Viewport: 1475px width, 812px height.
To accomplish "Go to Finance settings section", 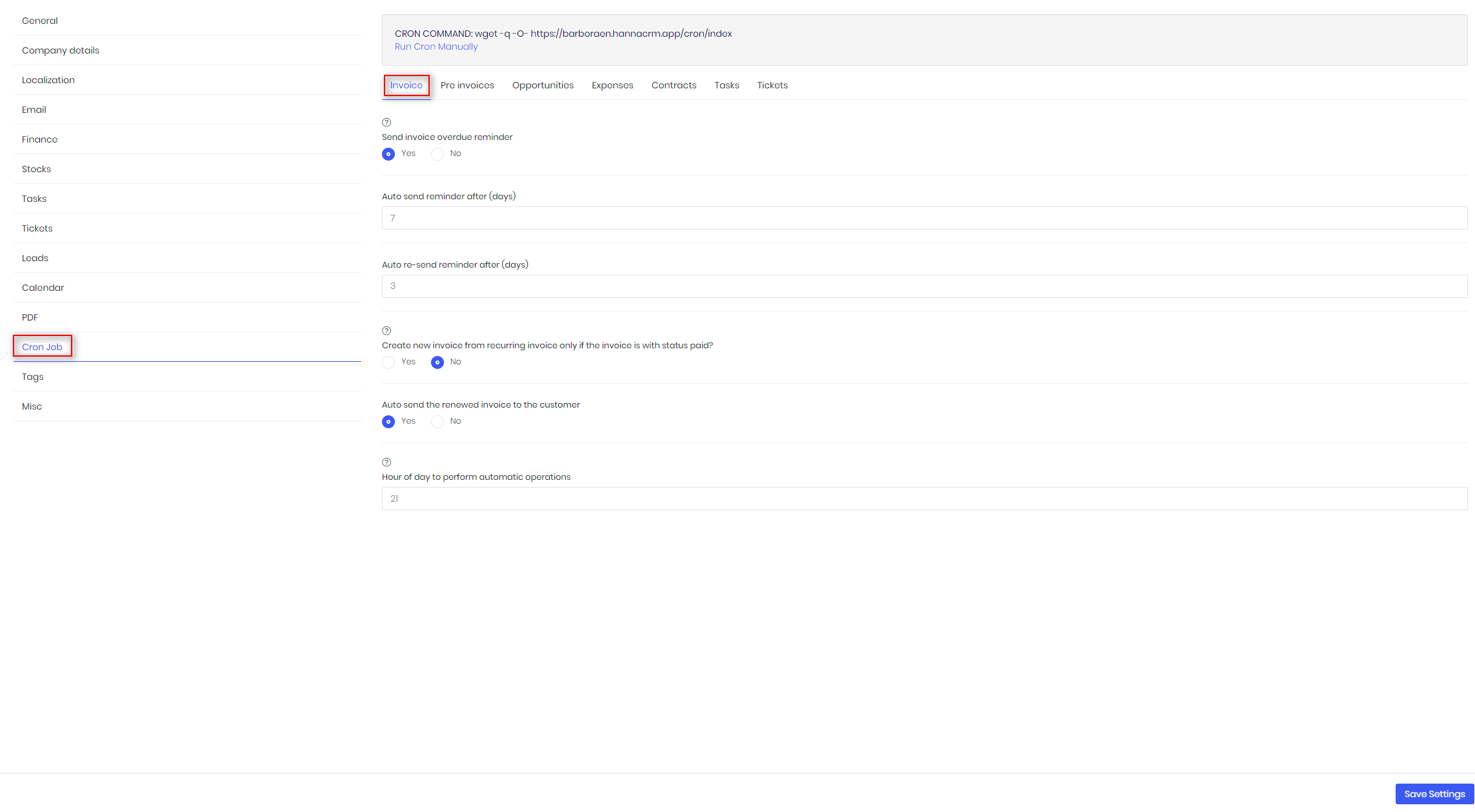I will tap(39, 139).
